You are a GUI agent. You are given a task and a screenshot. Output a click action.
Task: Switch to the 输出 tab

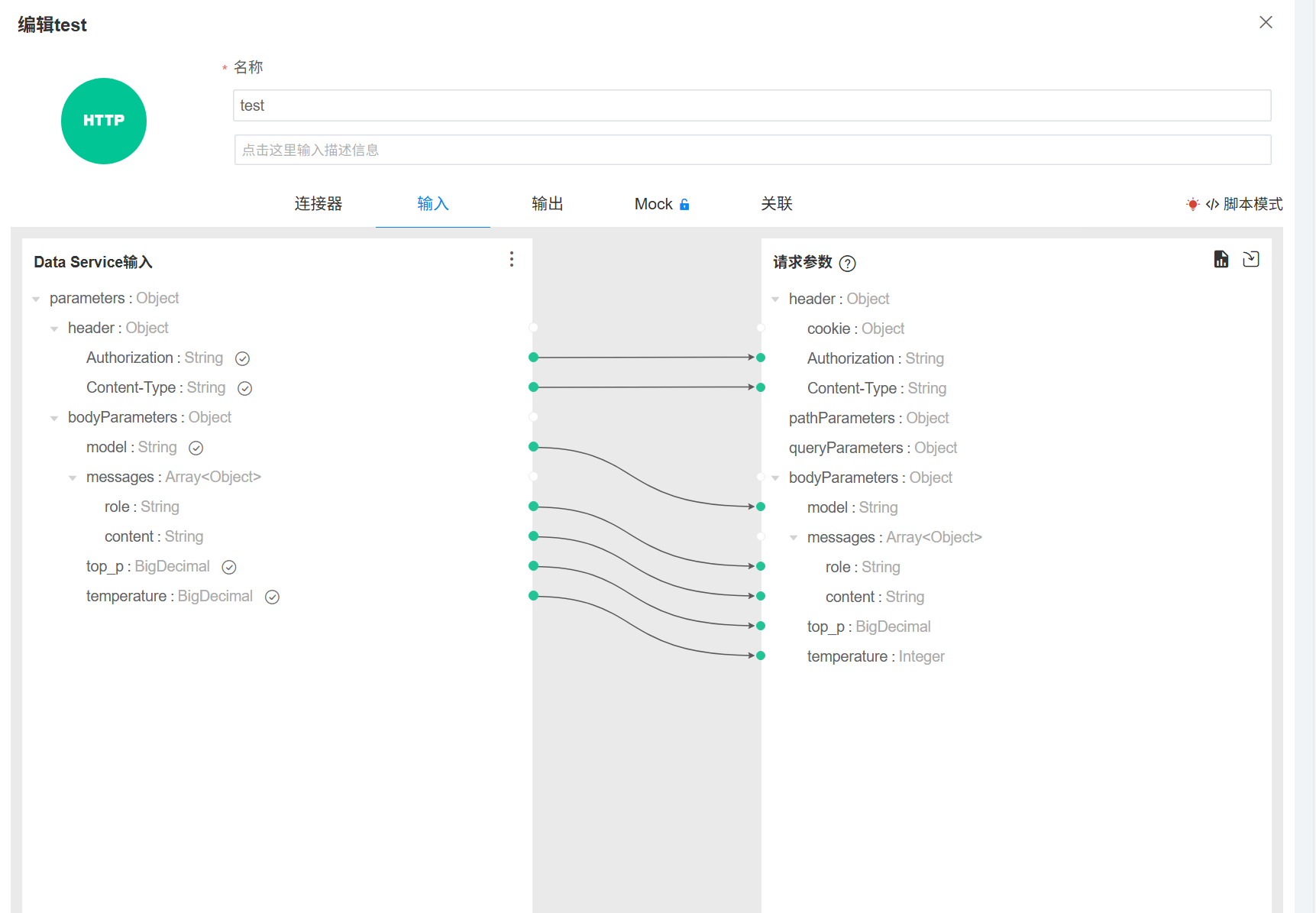tap(547, 204)
